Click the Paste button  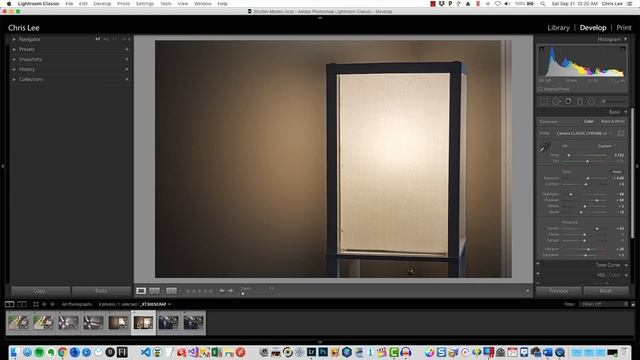(101, 291)
